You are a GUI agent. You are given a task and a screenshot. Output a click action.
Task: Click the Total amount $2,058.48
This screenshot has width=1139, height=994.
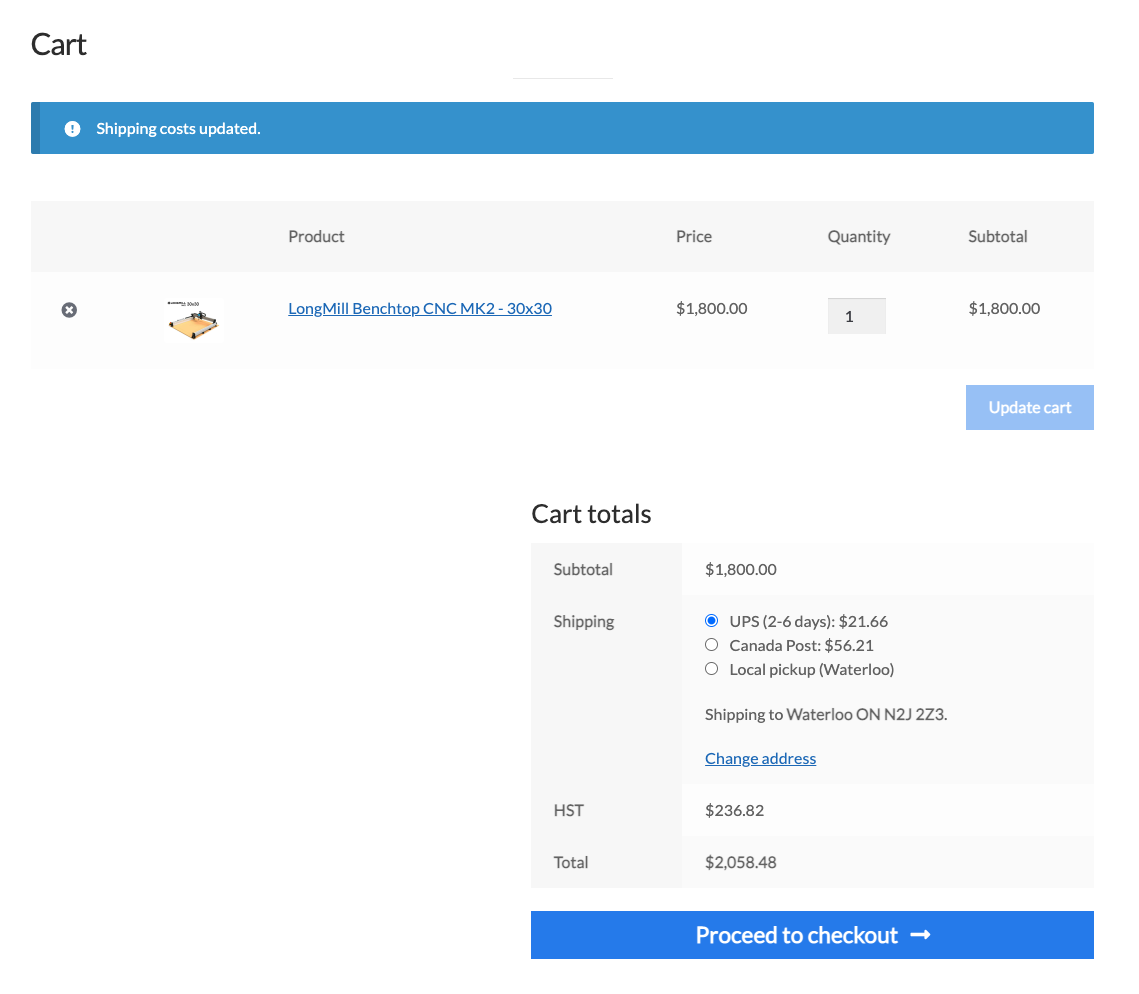[x=740, y=862]
